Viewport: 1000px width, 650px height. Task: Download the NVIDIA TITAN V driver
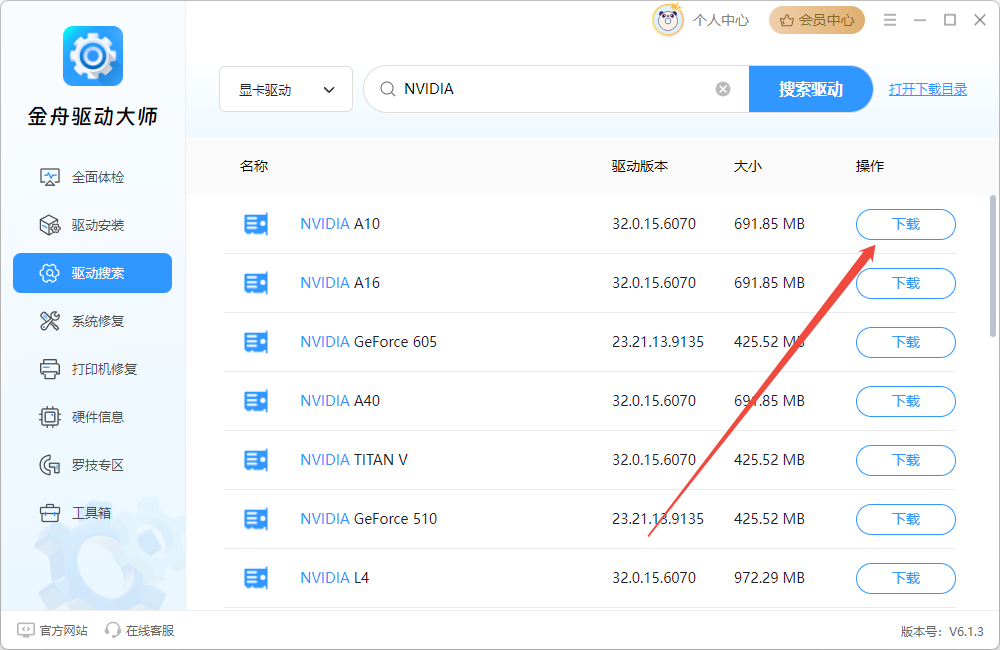click(x=906, y=461)
